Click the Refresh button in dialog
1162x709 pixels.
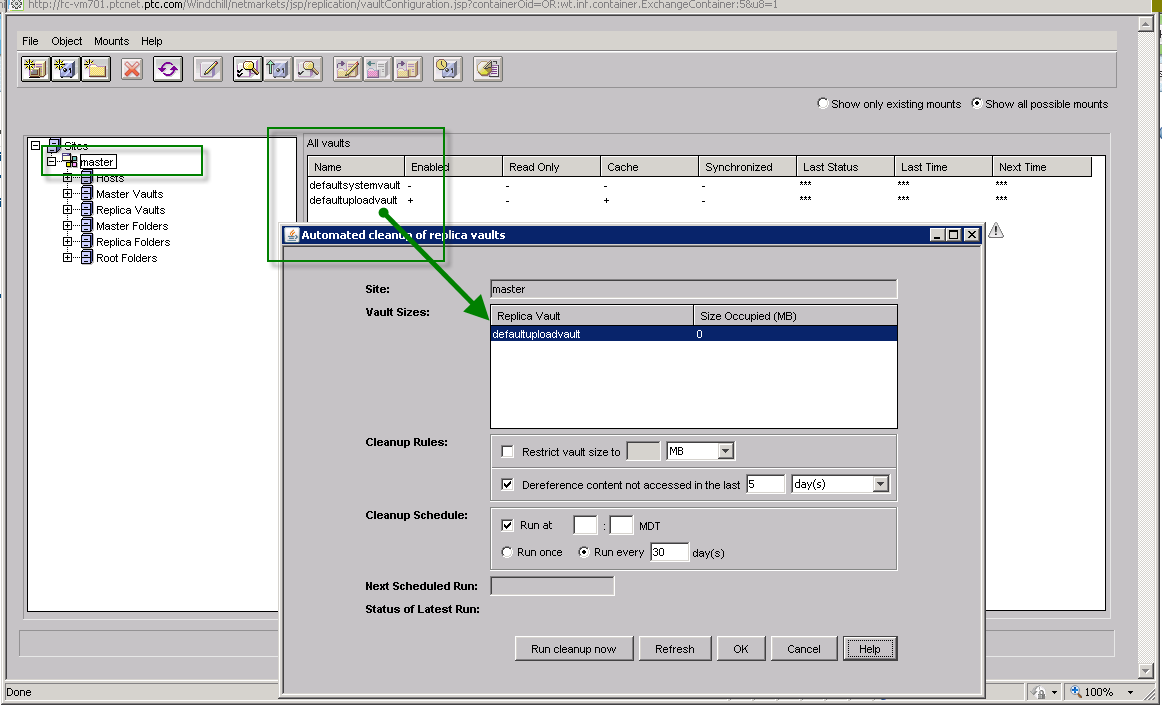point(674,649)
